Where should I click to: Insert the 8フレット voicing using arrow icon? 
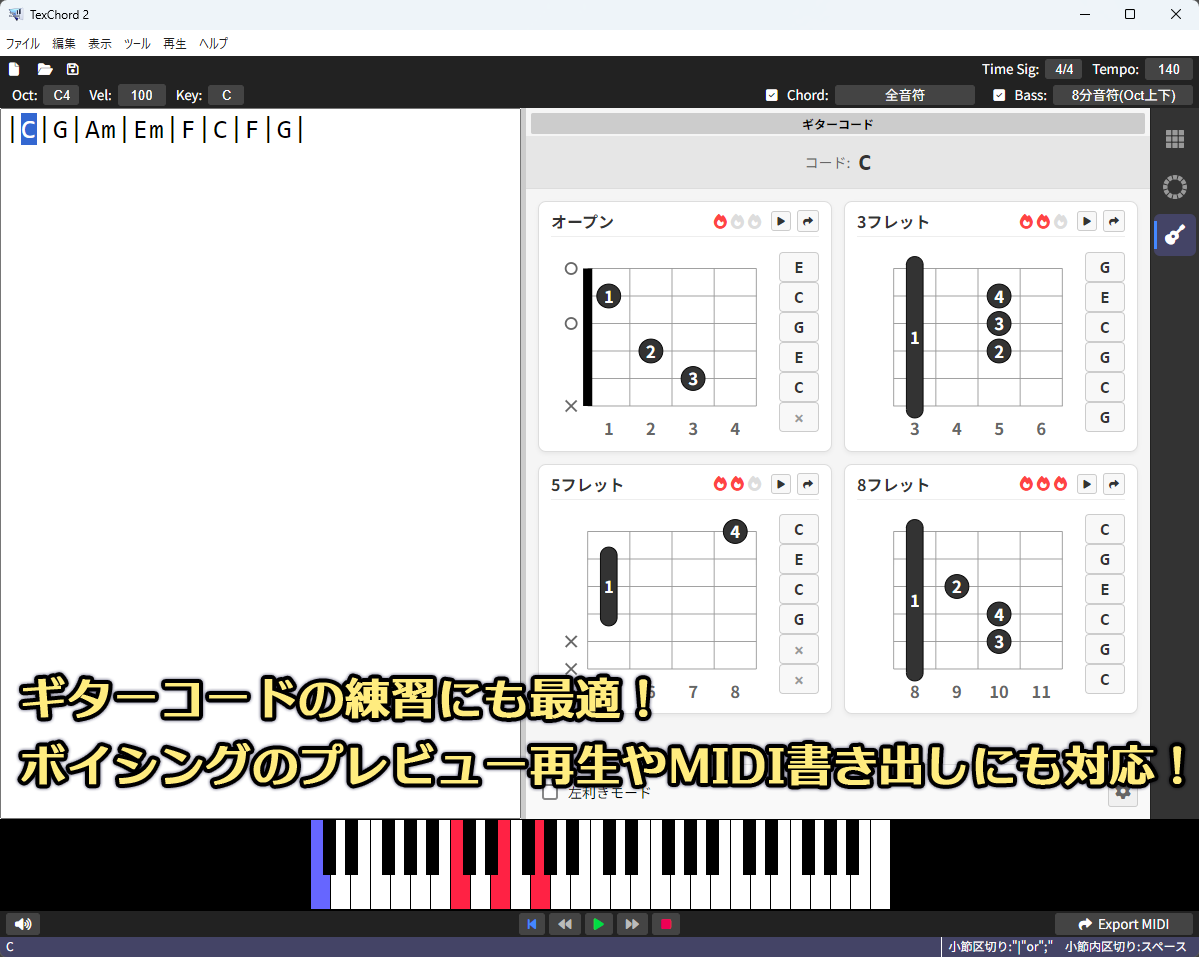1114,484
